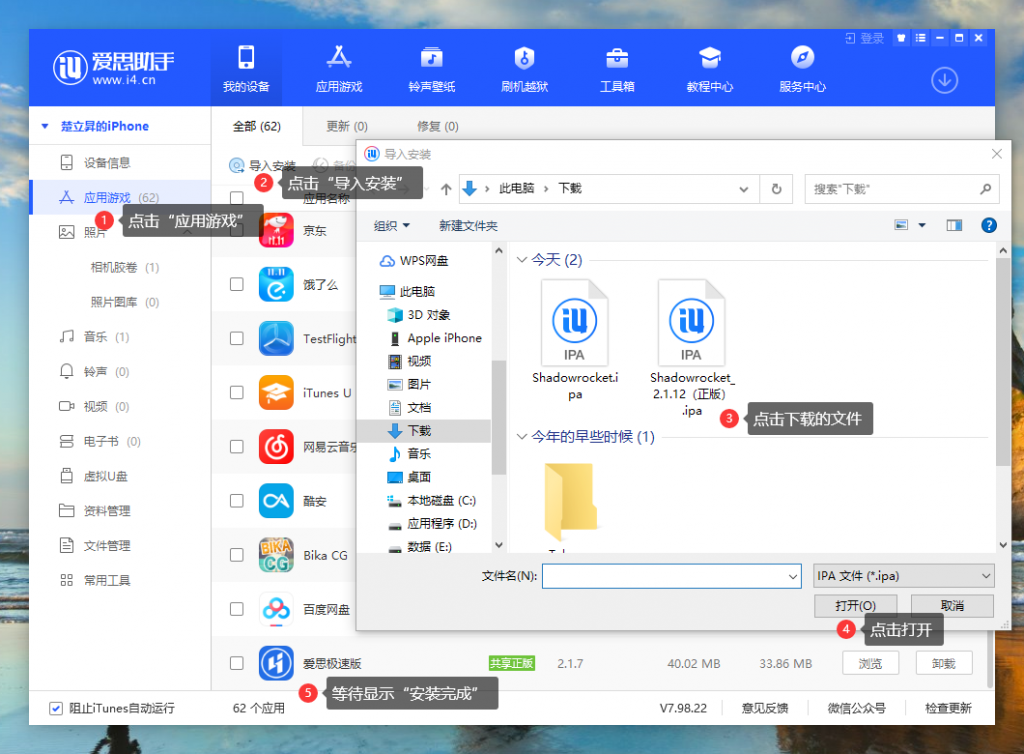This screenshot has width=1024, height=754.
Task: Collapse the 今天 (2) group
Action: [x=522, y=260]
